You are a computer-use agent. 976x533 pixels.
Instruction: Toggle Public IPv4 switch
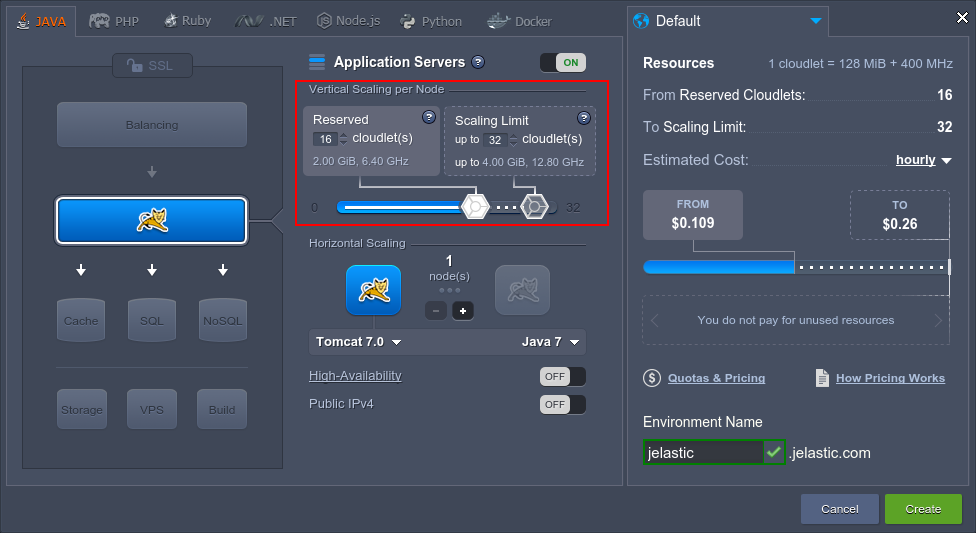[x=563, y=404]
